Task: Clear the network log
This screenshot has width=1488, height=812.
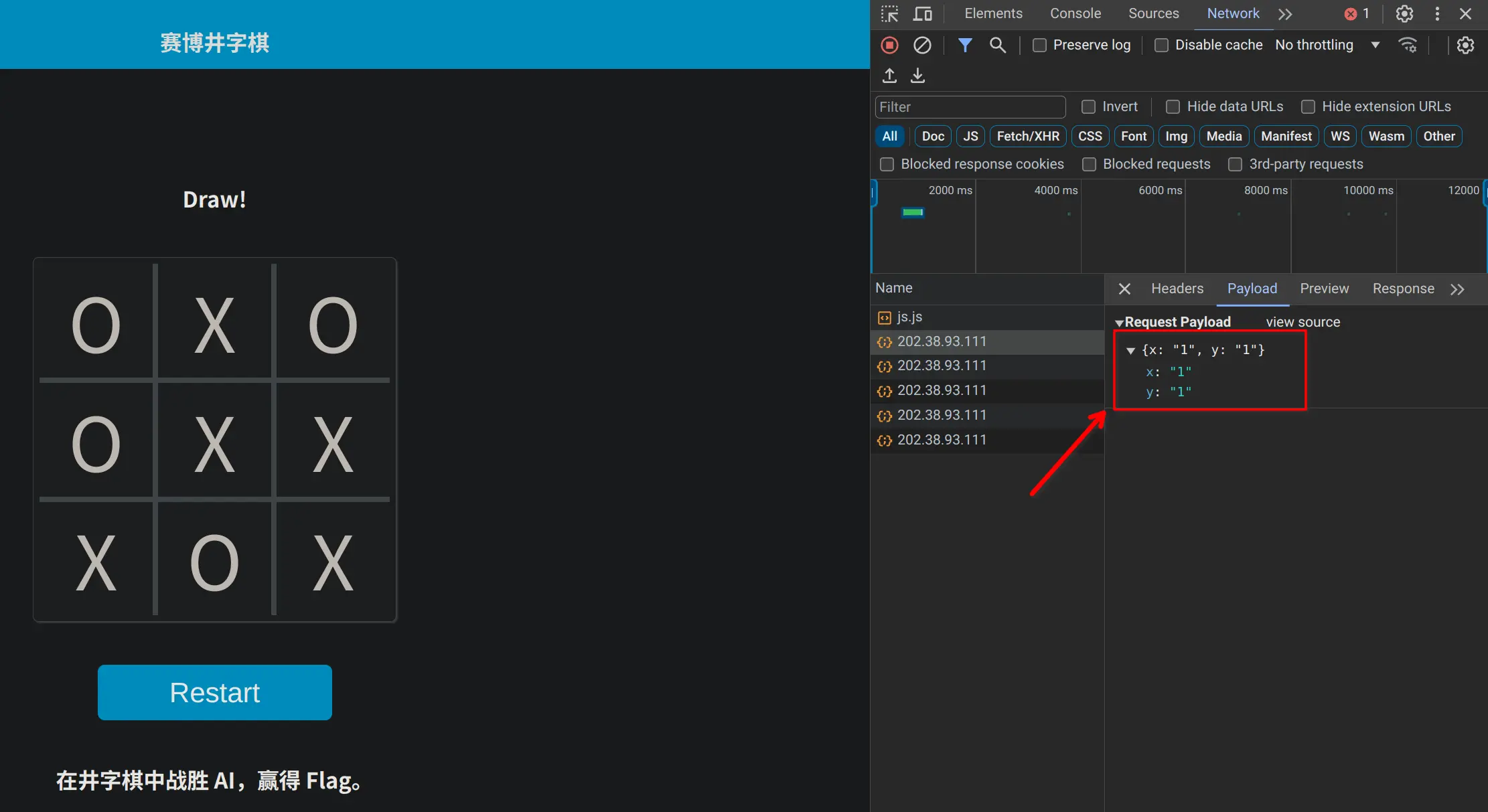Action: coord(922,45)
